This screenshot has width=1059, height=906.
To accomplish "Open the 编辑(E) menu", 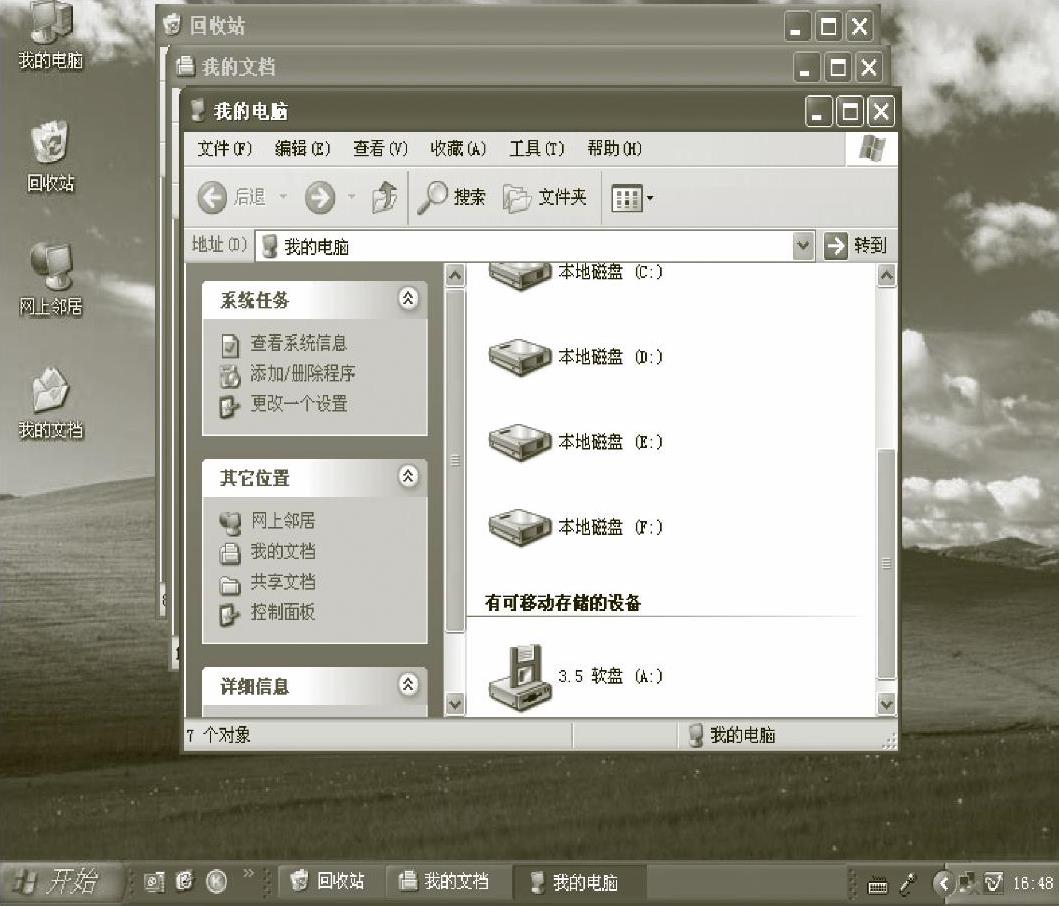I will (x=303, y=149).
